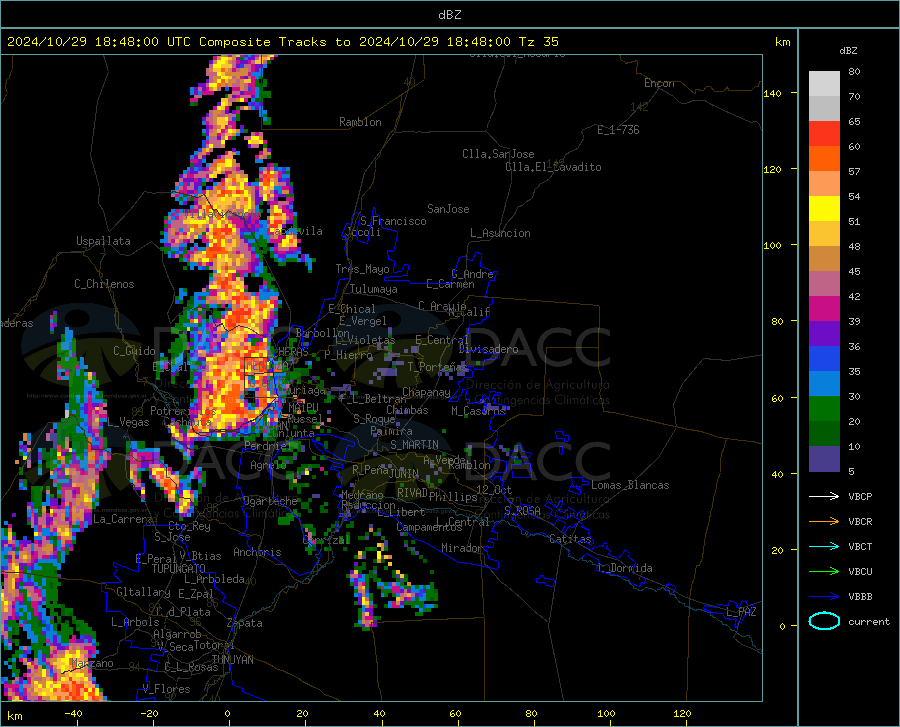
Task: Click the Clla.SanJose map label
Action: tap(498, 154)
